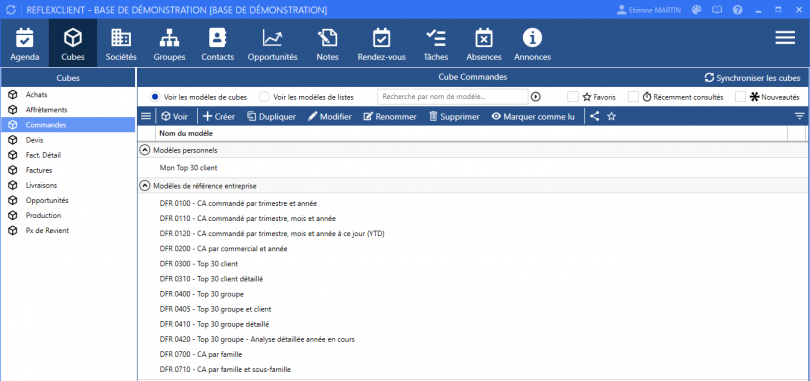This screenshot has width=810, height=381.
Task: Open the Cubes module
Action: [73, 44]
